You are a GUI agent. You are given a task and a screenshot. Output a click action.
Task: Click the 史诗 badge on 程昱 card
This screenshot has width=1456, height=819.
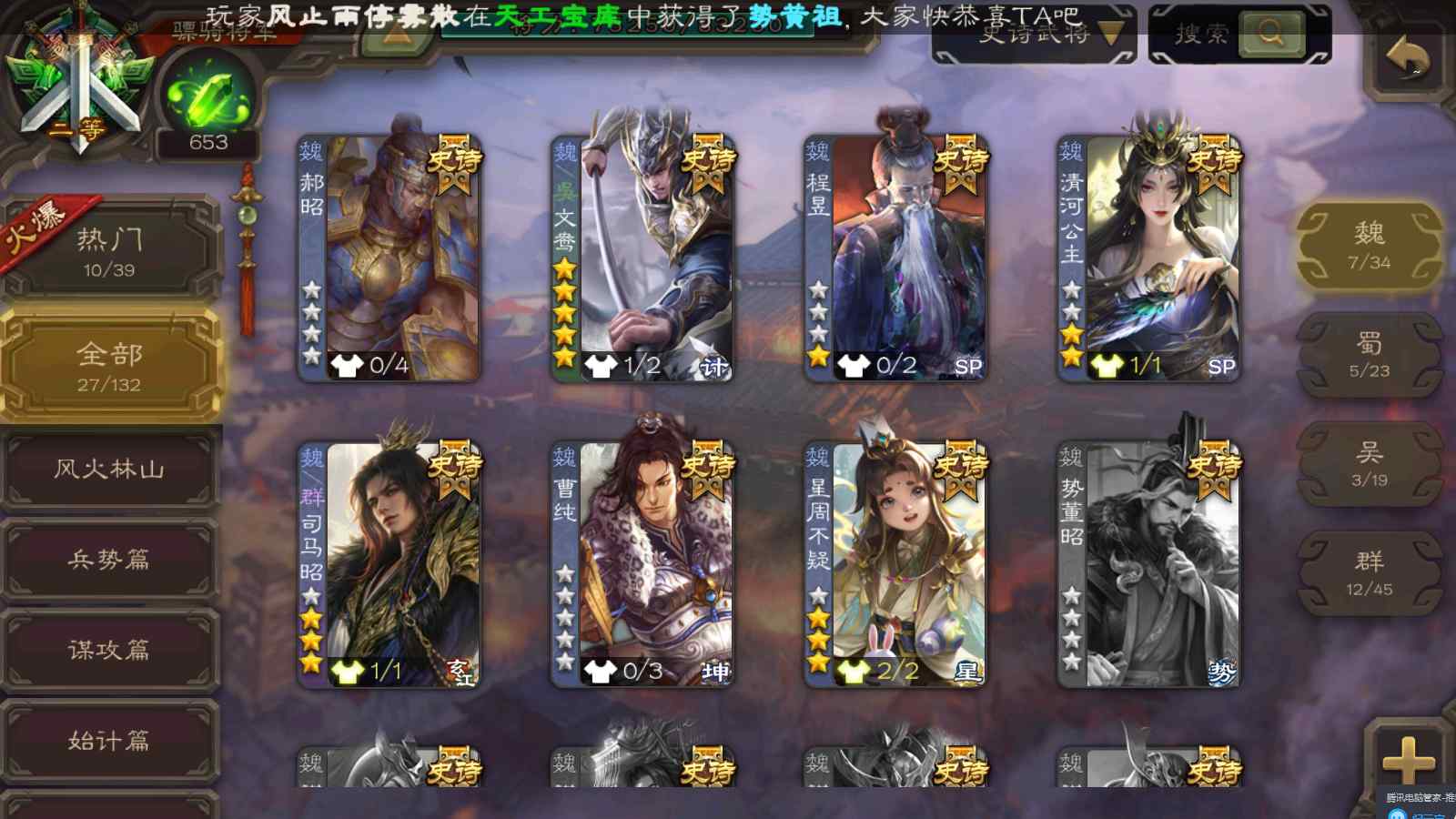tap(961, 164)
